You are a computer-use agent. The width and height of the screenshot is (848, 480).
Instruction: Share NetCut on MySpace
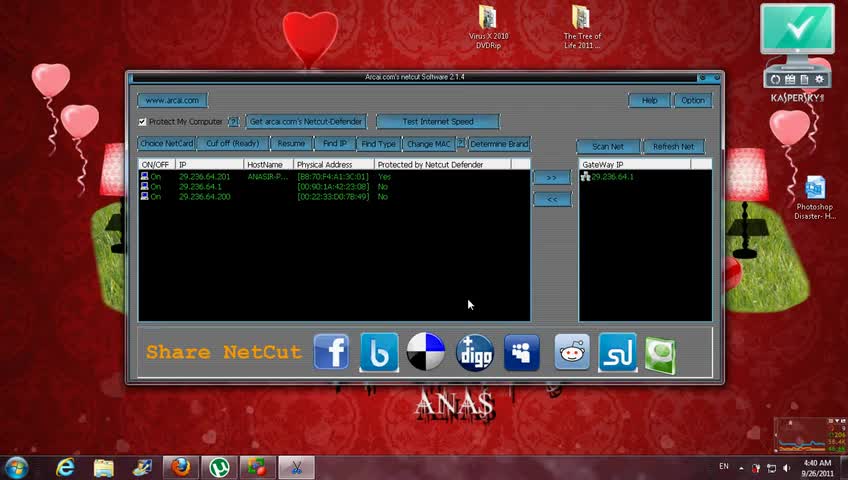(x=521, y=352)
